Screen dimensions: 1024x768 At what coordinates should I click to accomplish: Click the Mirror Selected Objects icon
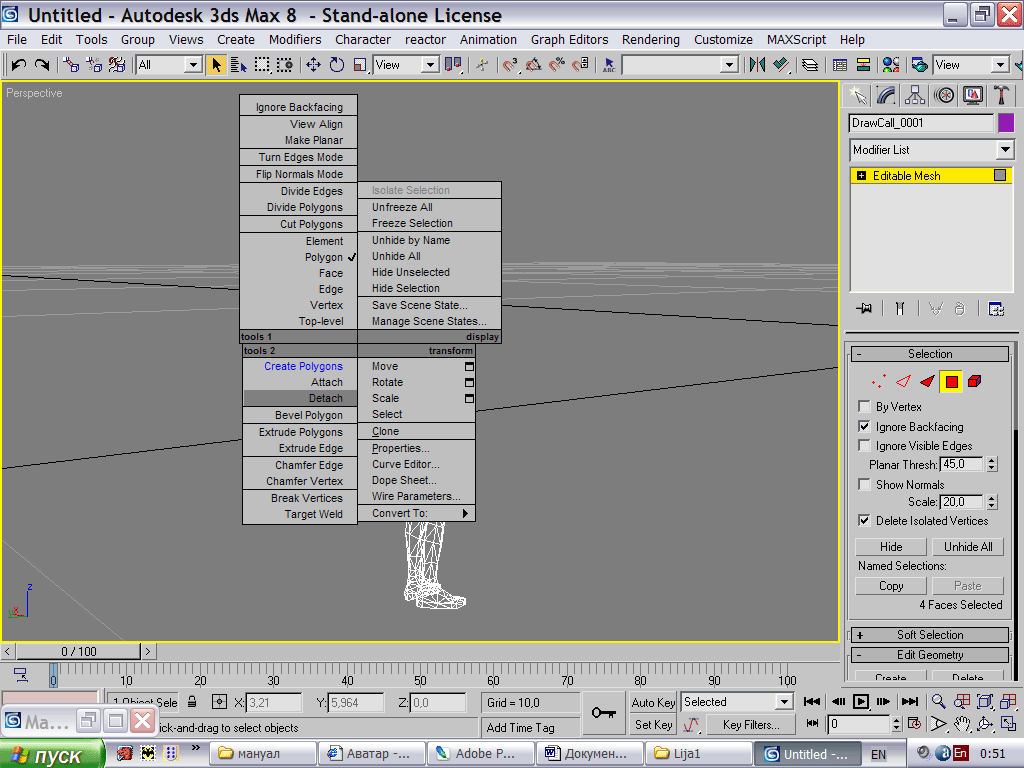tap(758, 65)
